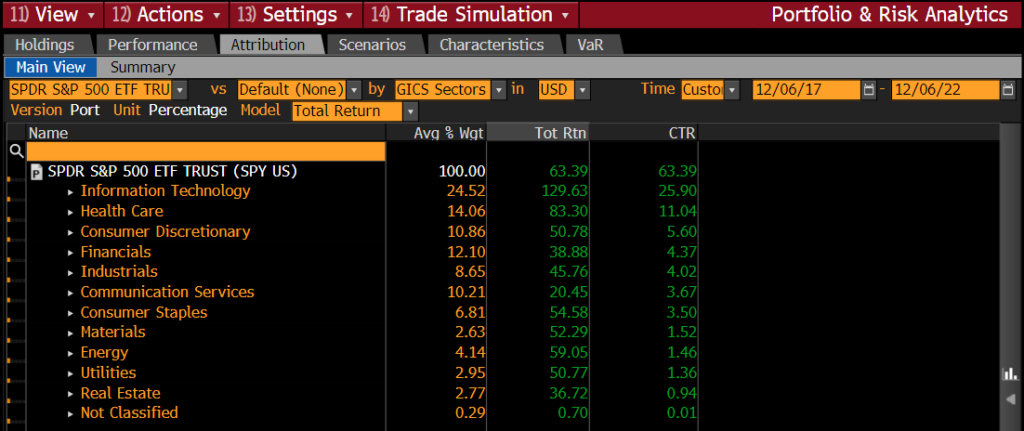Screen dimensions: 1024x431
Task: Expand the Real Estate sector row
Action: pyautogui.click(x=71, y=394)
